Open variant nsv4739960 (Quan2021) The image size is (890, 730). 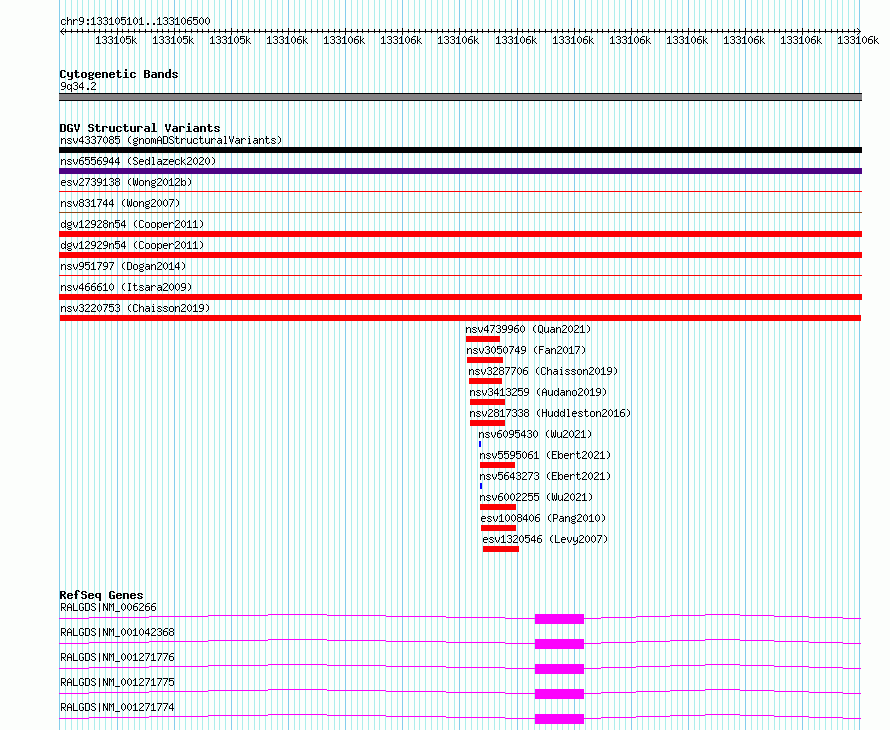coord(528,329)
